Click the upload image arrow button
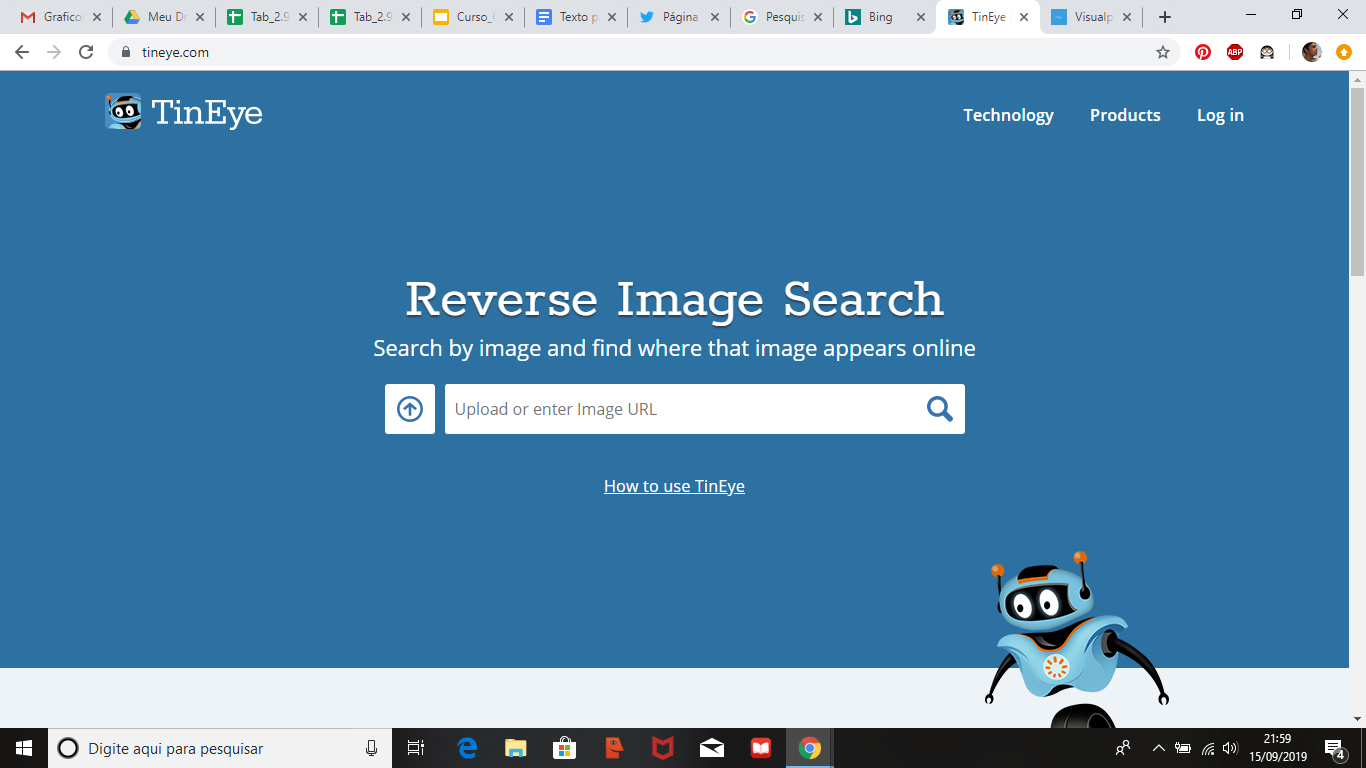Viewport: 1366px width, 768px height. (x=410, y=409)
